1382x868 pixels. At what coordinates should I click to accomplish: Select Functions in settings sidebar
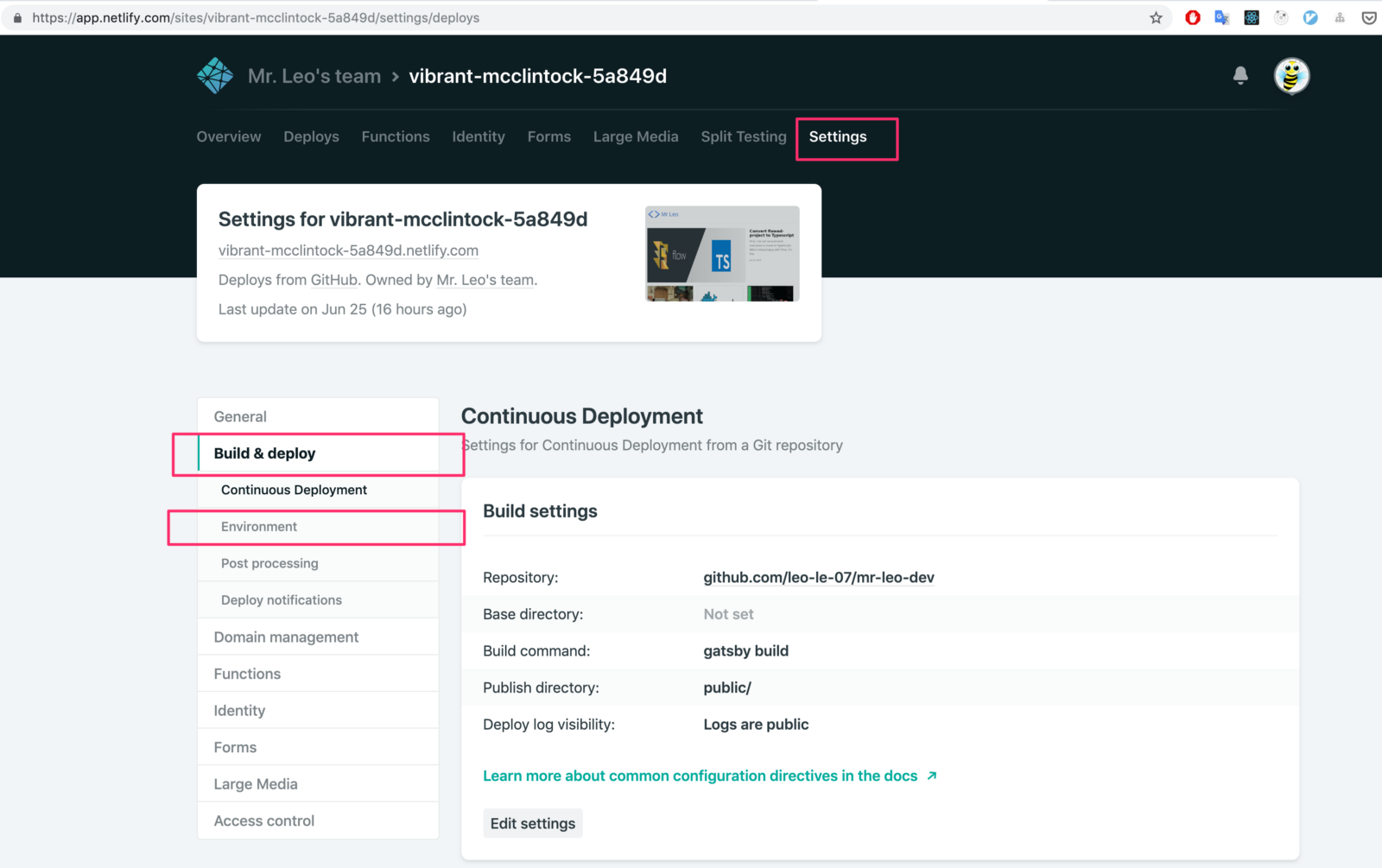(x=318, y=674)
